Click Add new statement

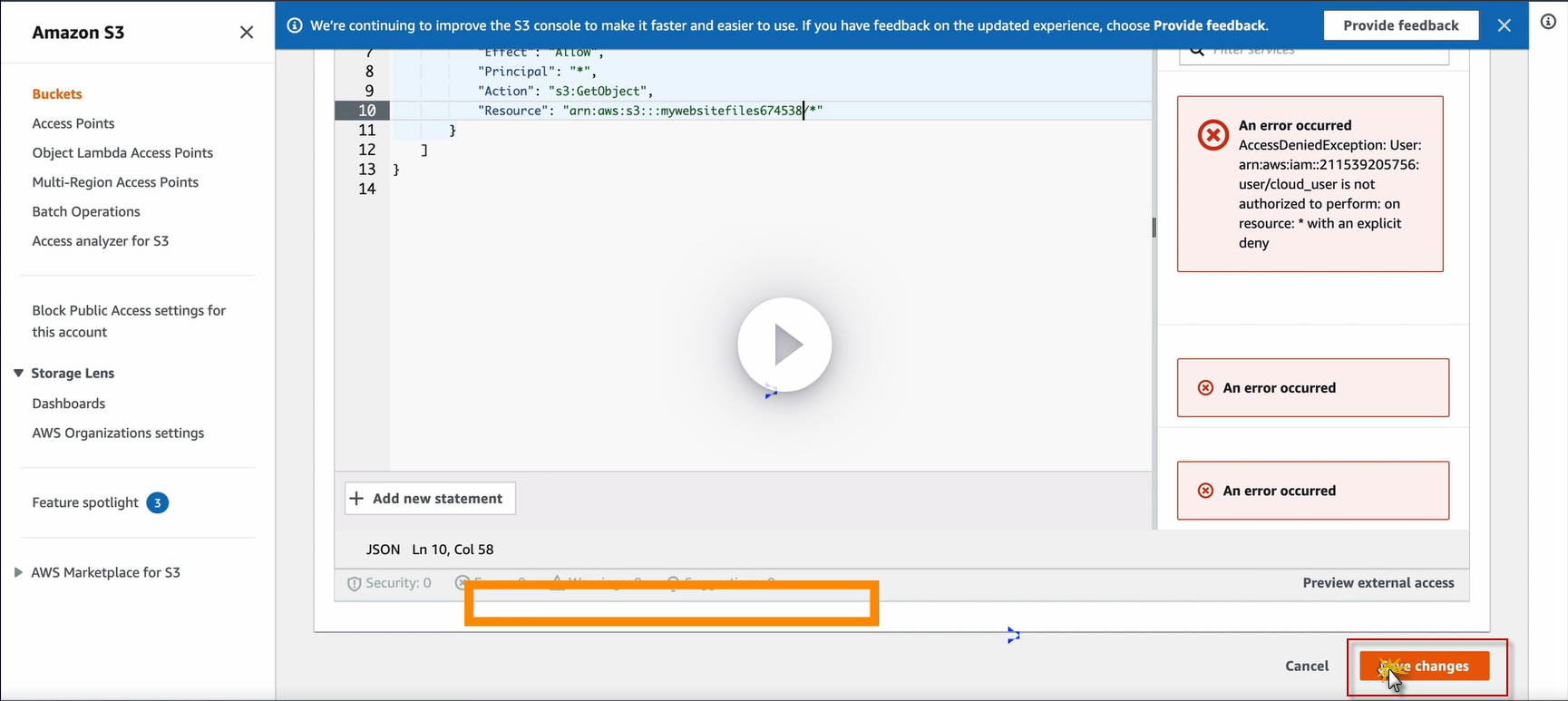pyautogui.click(x=430, y=499)
